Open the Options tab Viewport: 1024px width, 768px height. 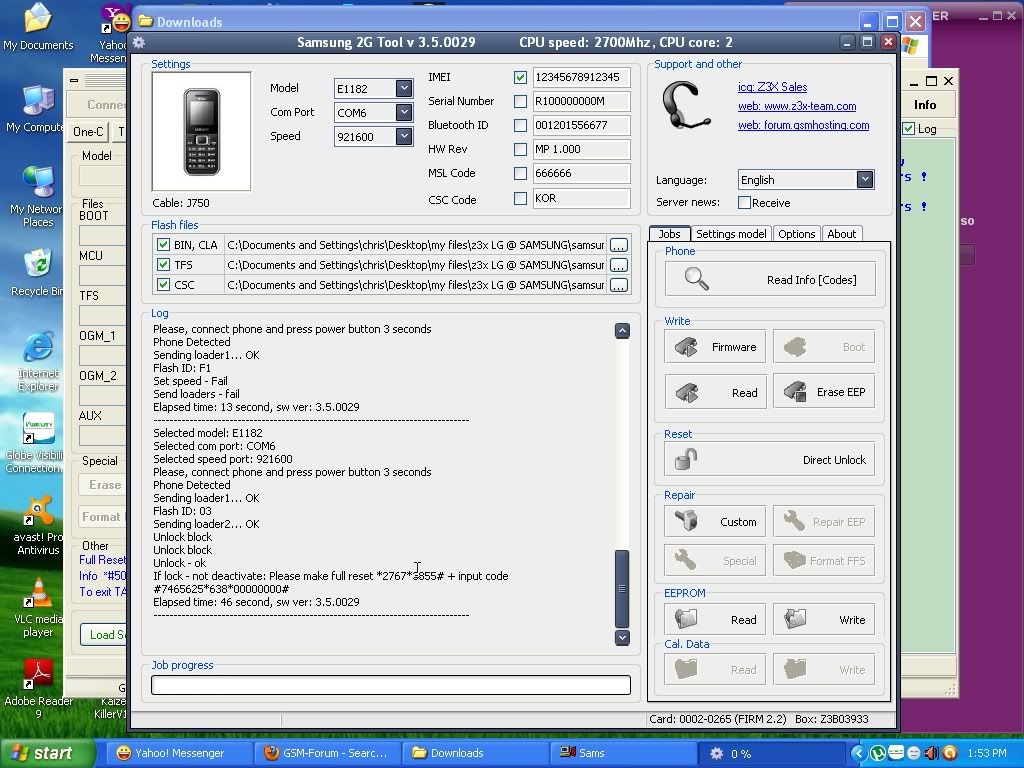click(797, 234)
